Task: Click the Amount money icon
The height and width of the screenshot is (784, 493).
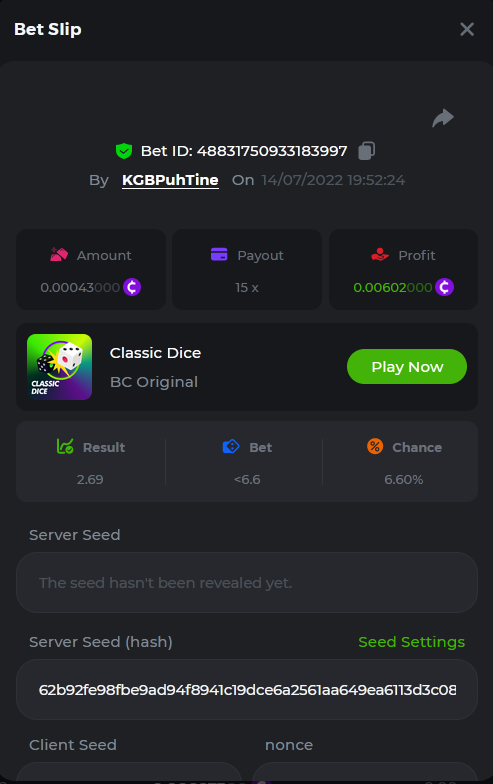Action: 59,254
